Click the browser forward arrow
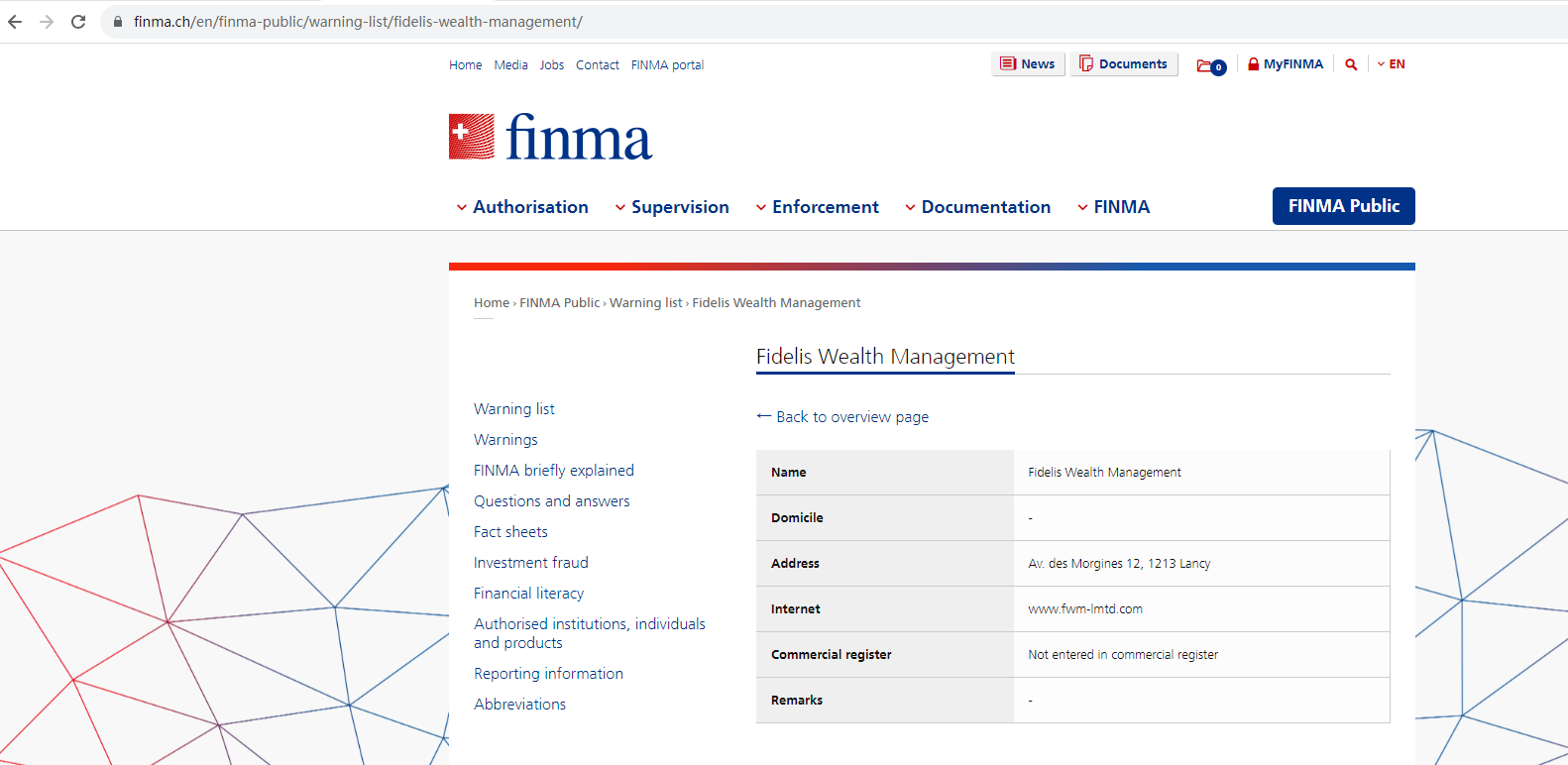Viewport: 1568px width, 765px height. point(47,22)
